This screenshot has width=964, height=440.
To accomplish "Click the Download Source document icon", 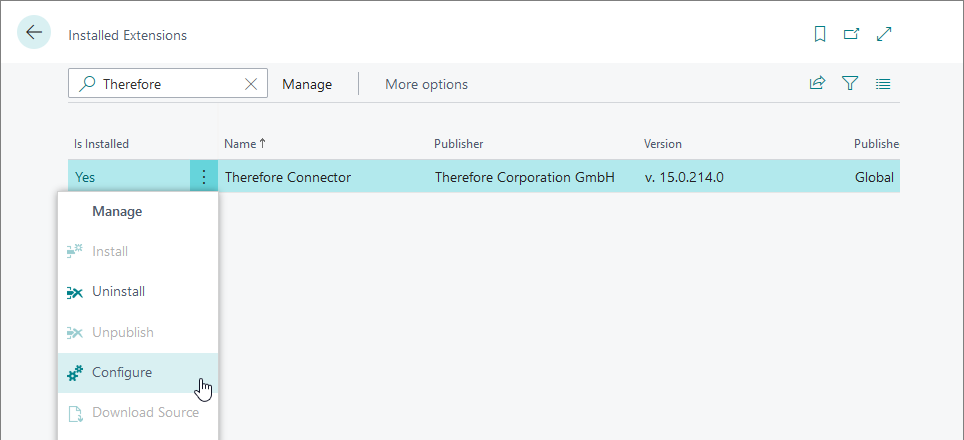I will tap(74, 414).
